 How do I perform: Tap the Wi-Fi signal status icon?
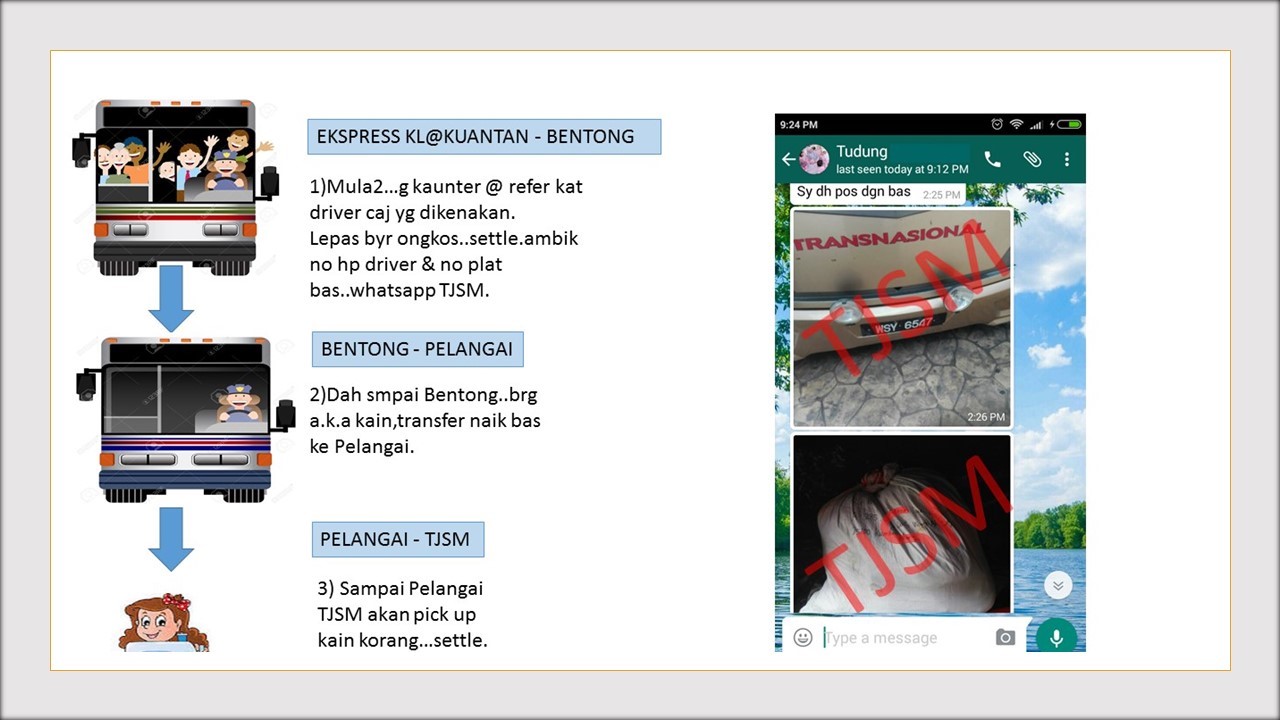1016,124
